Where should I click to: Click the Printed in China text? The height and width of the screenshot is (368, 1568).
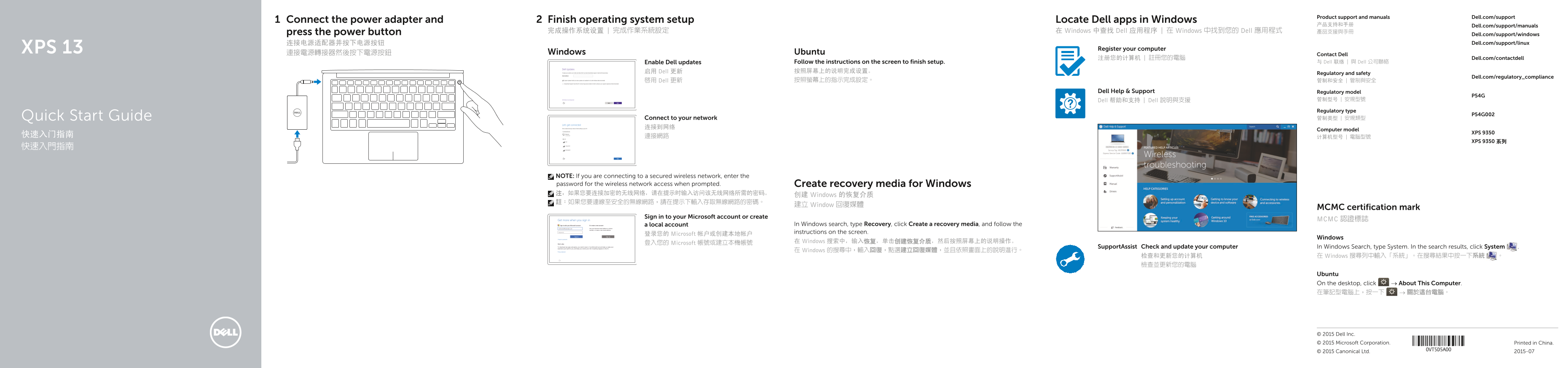(1533, 342)
